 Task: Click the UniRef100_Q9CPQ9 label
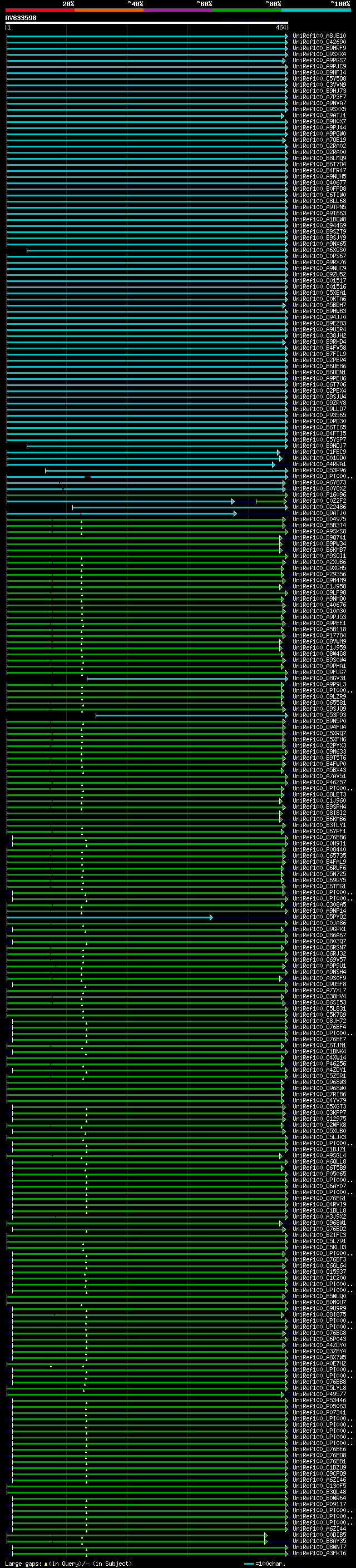319,1474
